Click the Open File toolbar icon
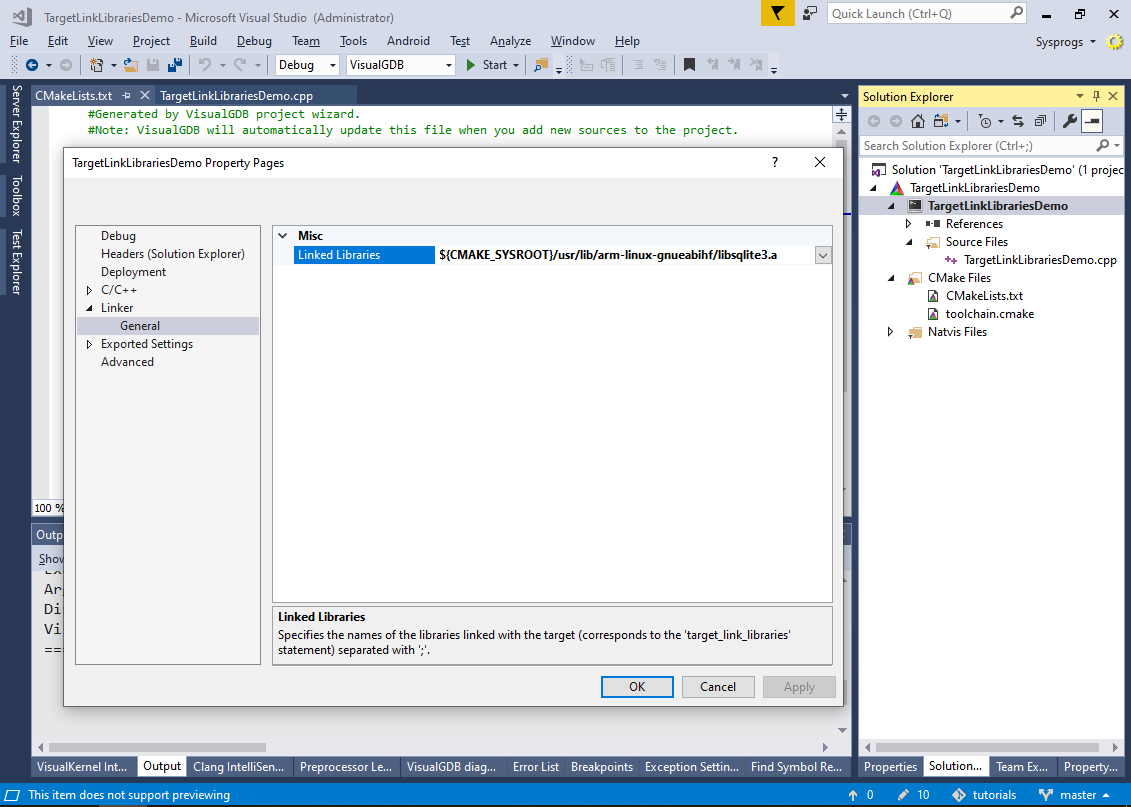 click(x=131, y=65)
